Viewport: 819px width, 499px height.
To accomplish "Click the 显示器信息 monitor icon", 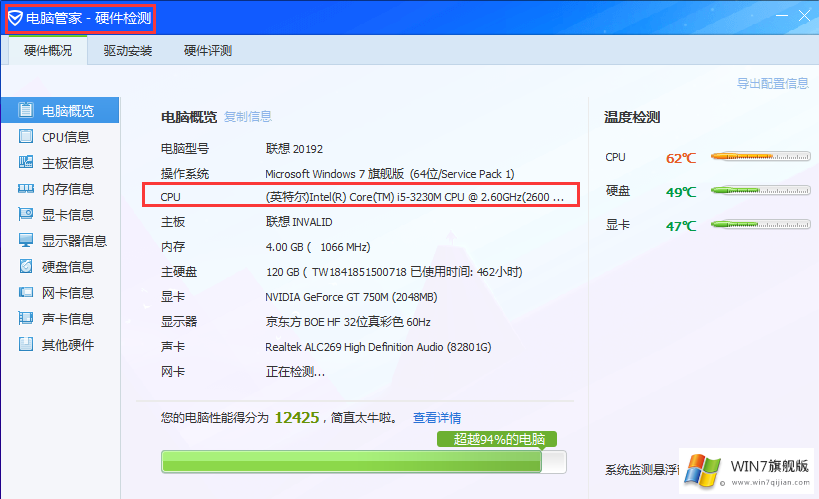I will 26,240.
